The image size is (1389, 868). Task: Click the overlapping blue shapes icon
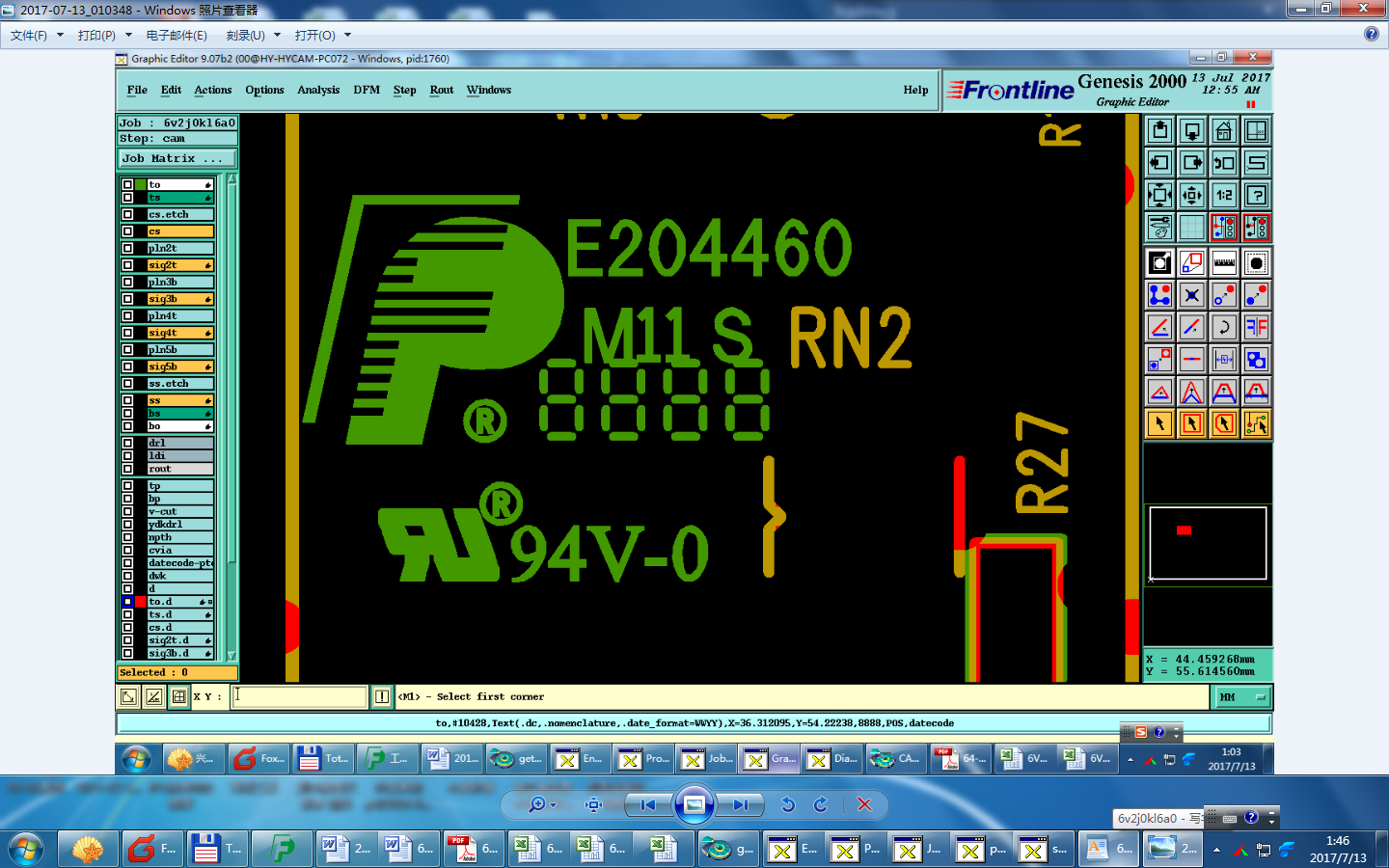[1256, 360]
